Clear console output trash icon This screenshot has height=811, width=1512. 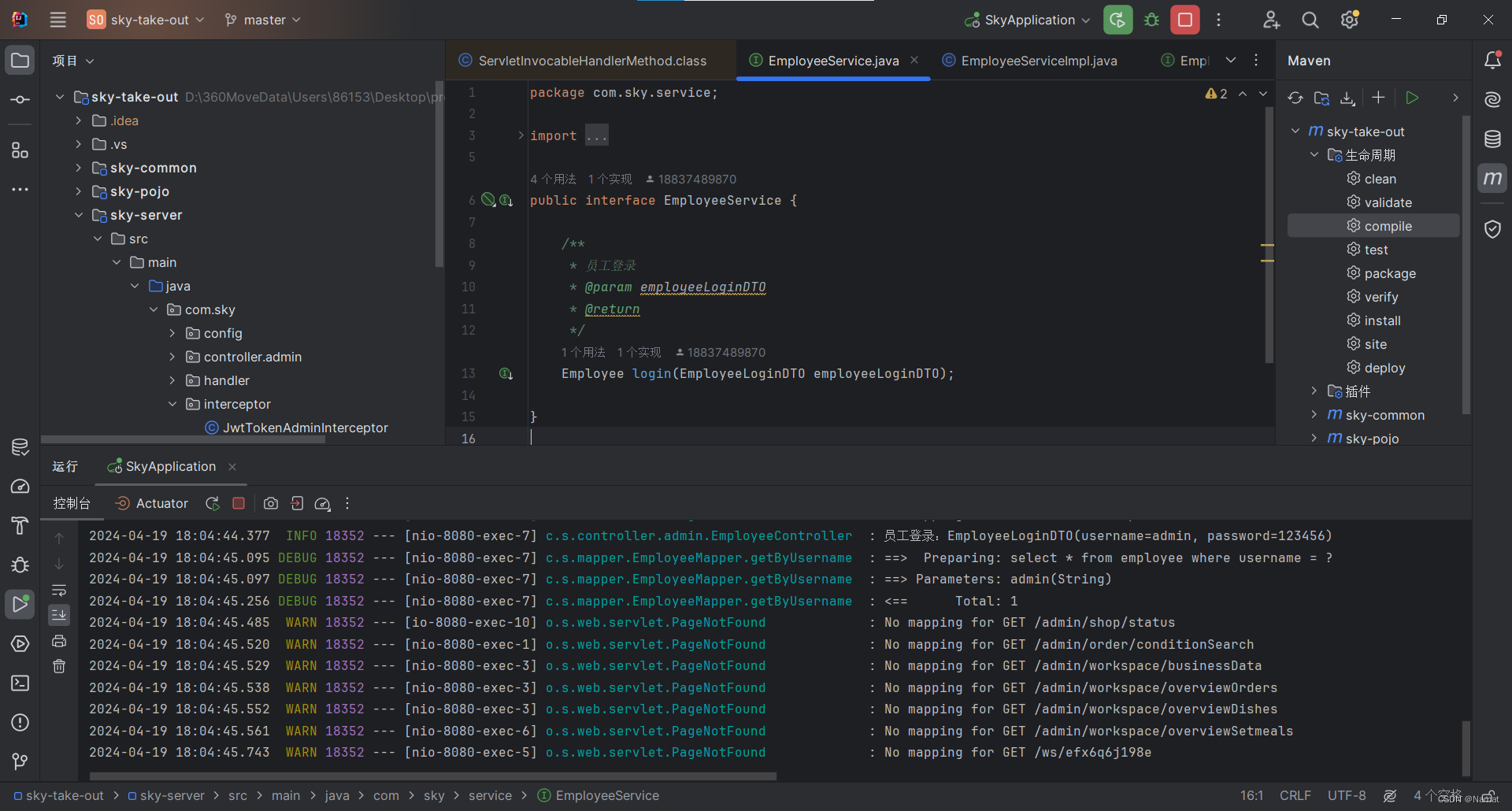59,667
